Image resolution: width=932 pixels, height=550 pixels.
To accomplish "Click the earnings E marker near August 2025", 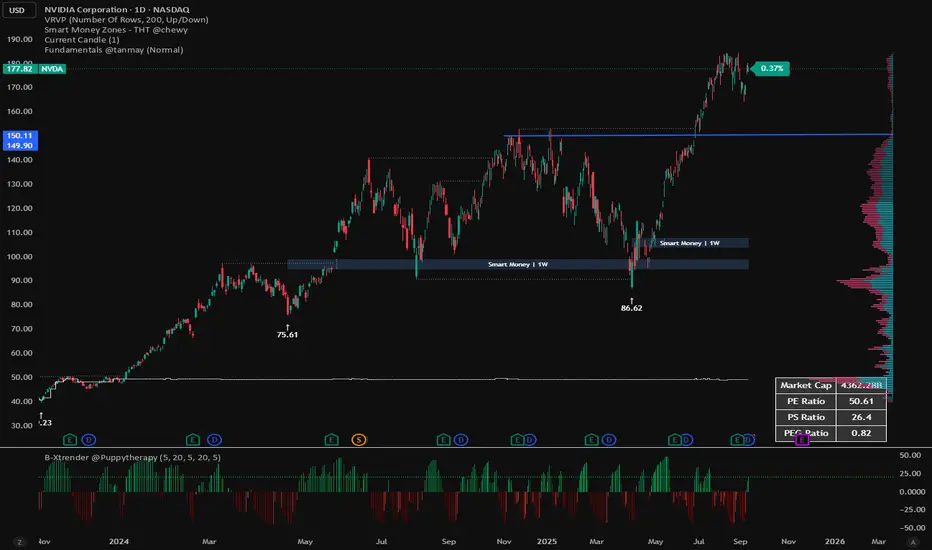I will [x=736, y=440].
